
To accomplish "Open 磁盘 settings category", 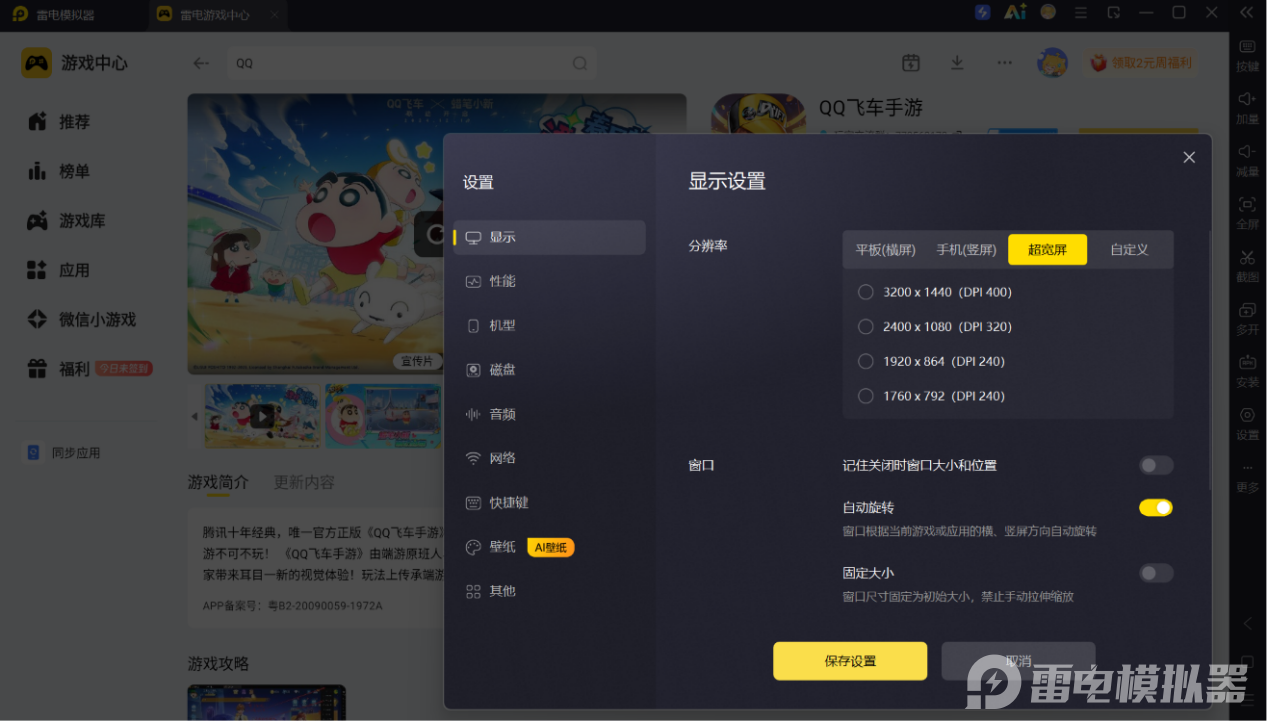I will coord(549,370).
